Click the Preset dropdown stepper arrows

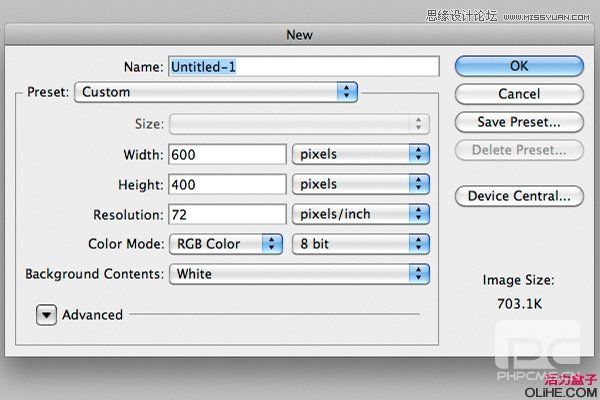347,92
